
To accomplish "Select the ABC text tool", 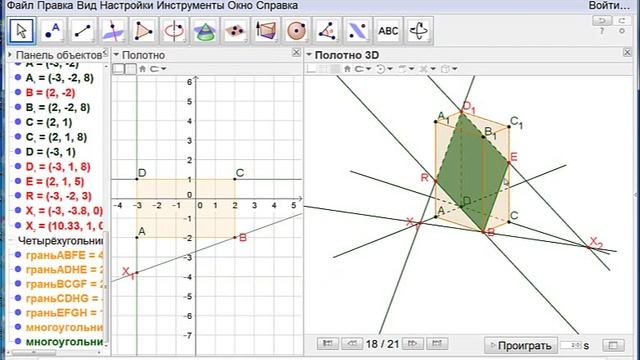I will point(388,31).
